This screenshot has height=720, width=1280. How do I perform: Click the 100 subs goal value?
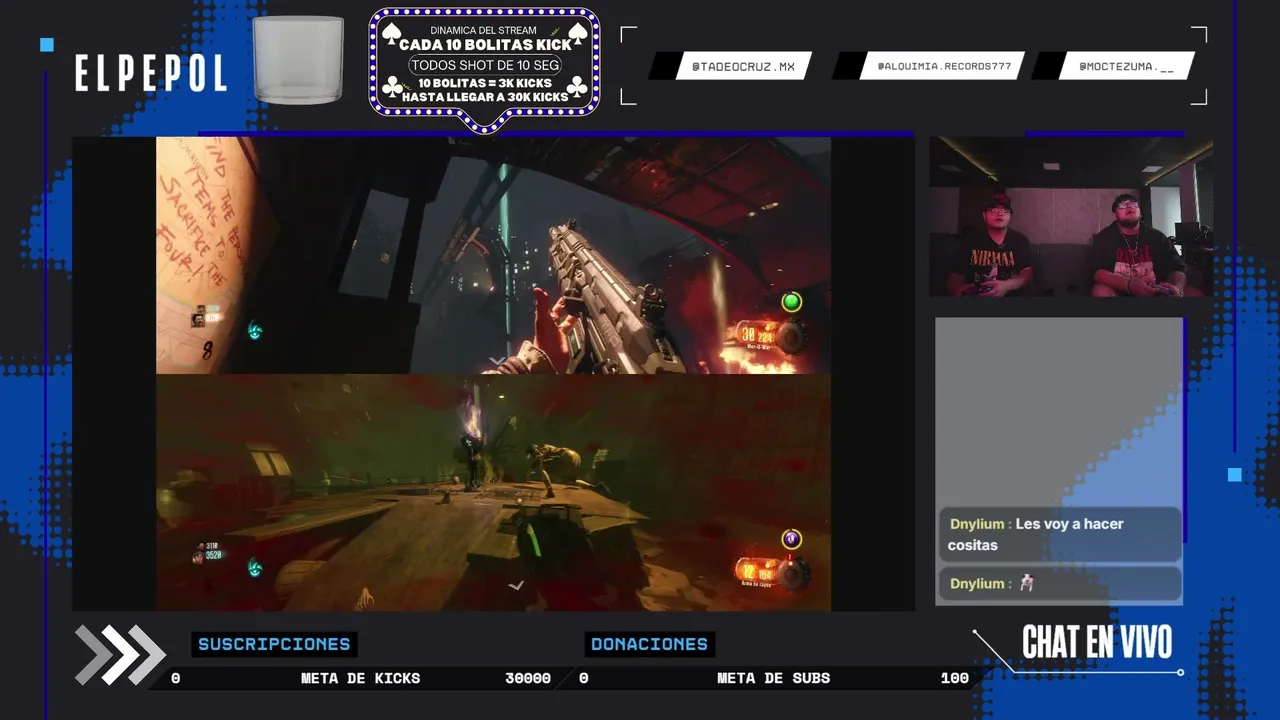point(955,678)
